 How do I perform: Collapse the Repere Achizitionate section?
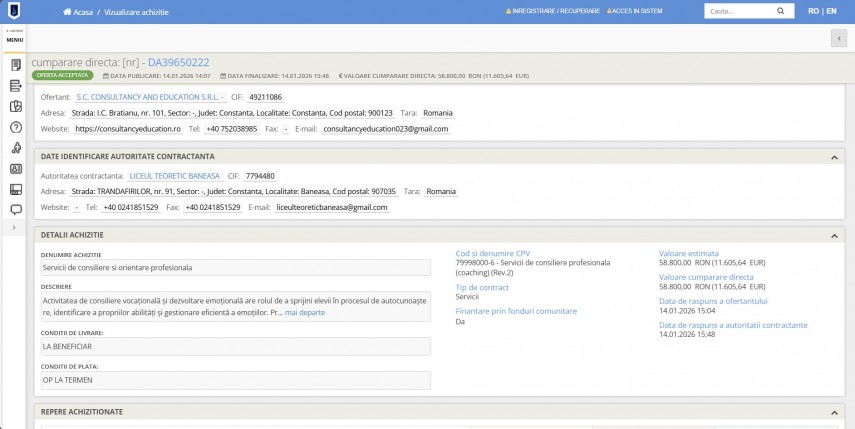pyautogui.click(x=834, y=411)
